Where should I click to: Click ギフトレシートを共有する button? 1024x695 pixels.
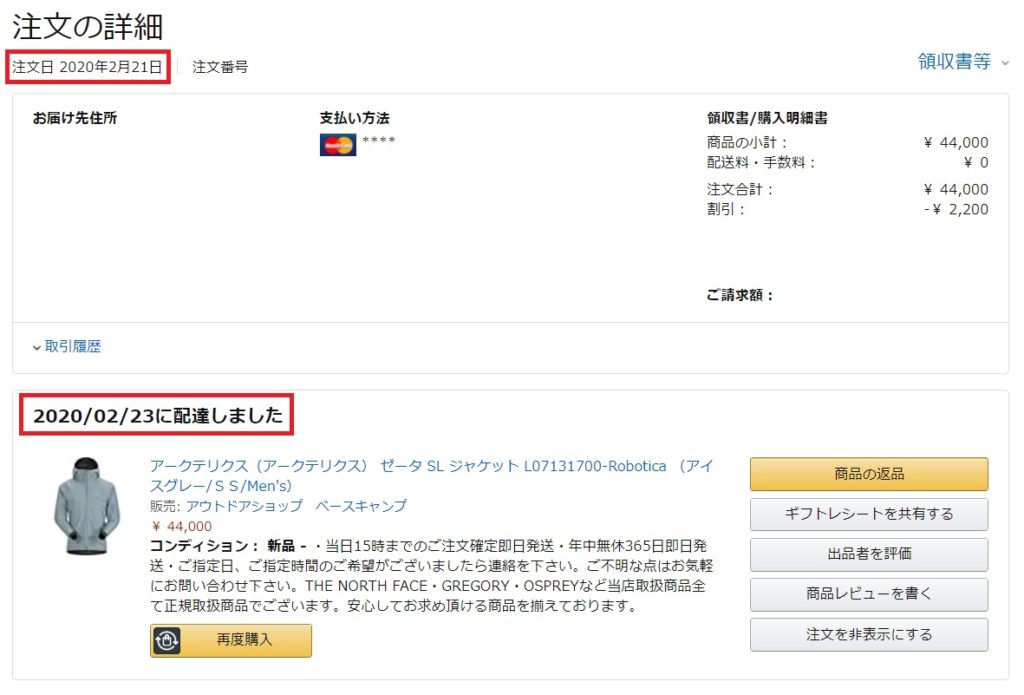[869, 514]
